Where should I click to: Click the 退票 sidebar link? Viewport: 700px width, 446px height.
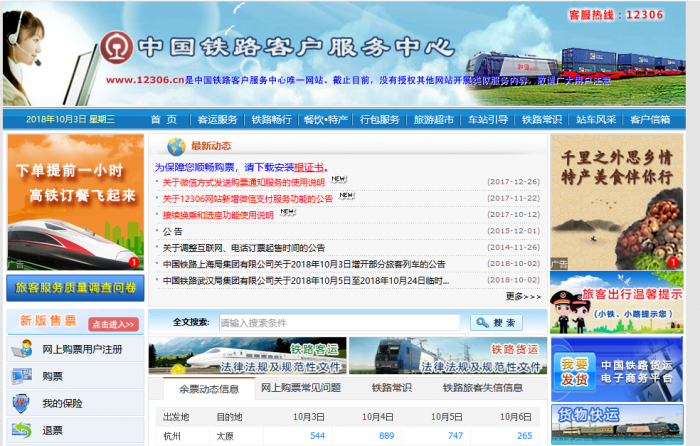coord(52,430)
